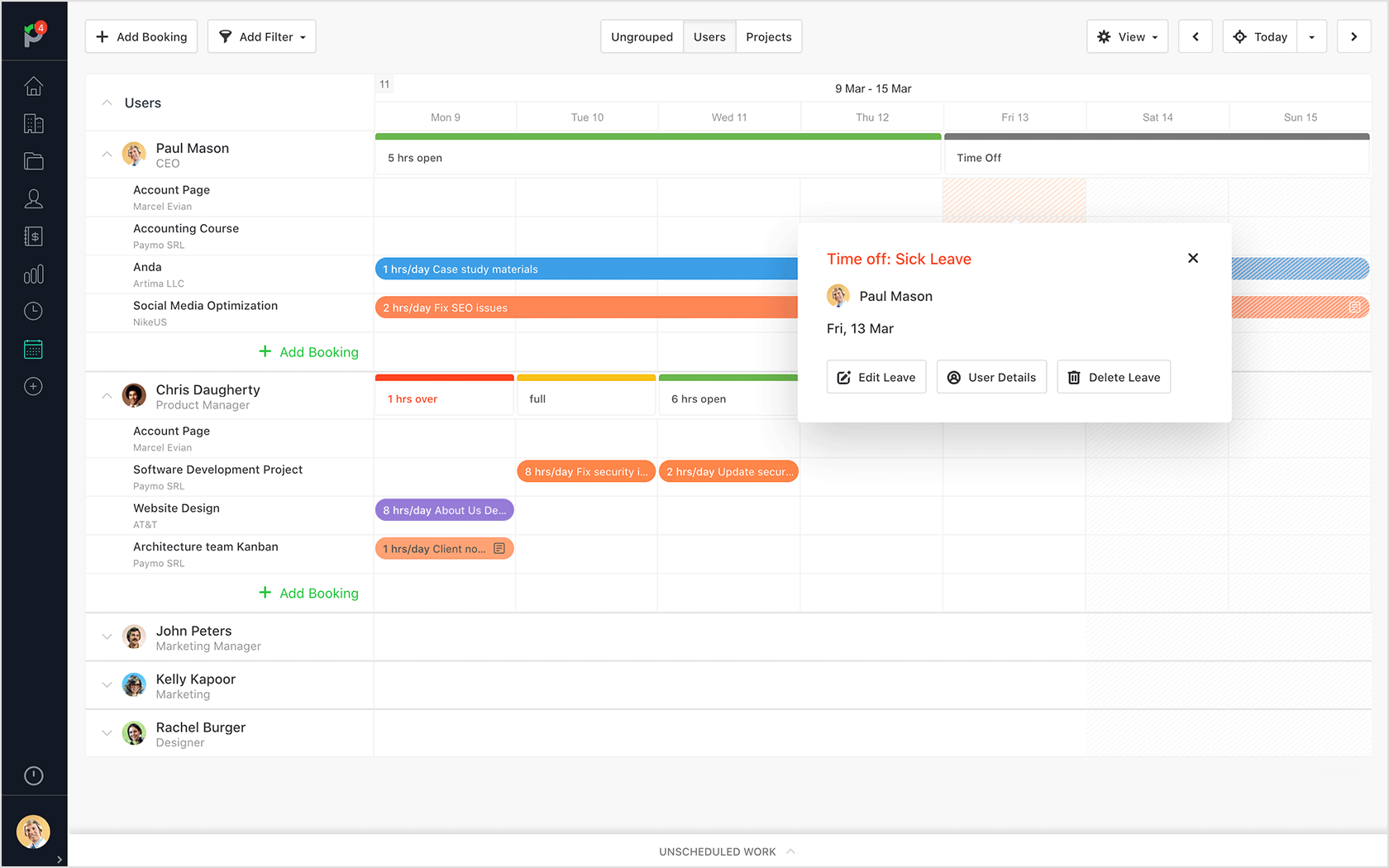The height and width of the screenshot is (868, 1389).
Task: Open the Users section from the sidebar
Action: pyautogui.click(x=33, y=198)
